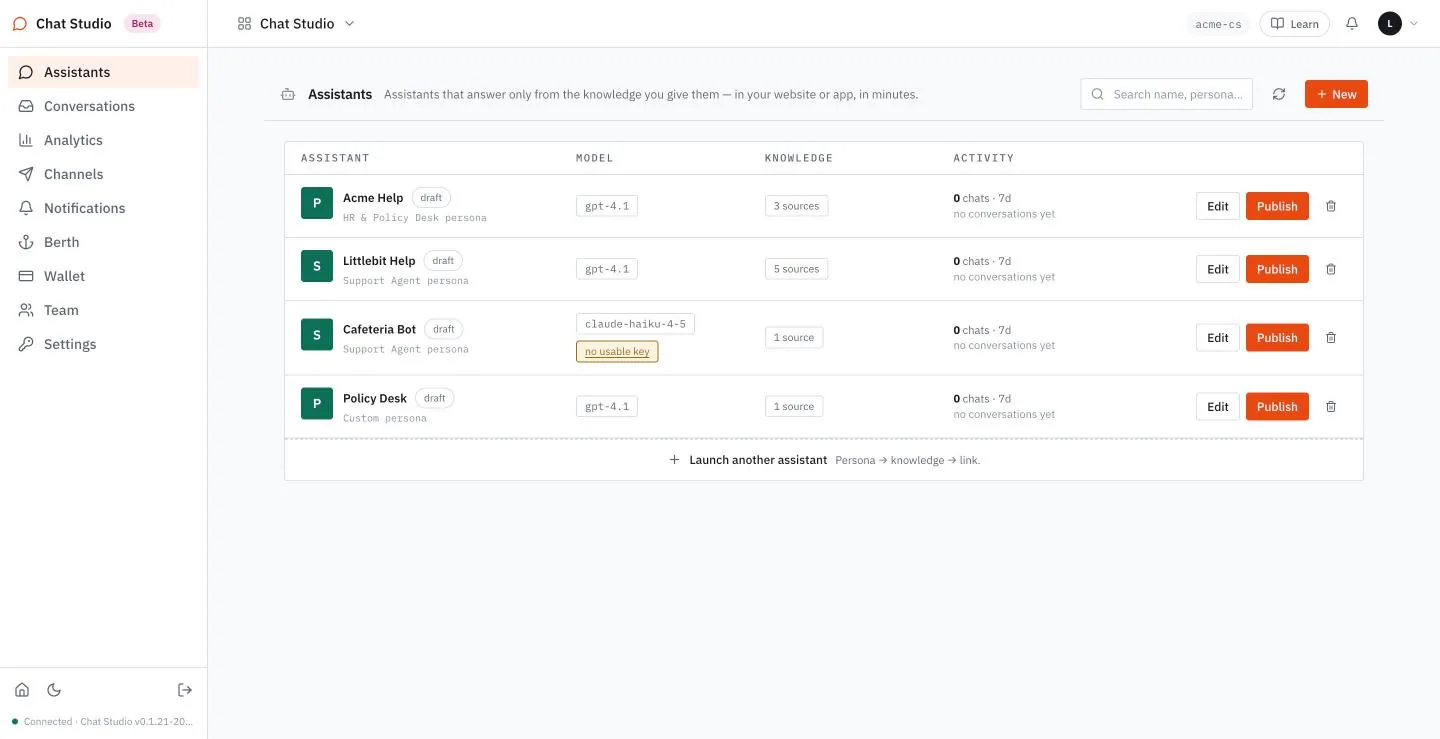Click the Cafeteria Bot avatar tile
The image size is (1440, 739).
coord(317,335)
